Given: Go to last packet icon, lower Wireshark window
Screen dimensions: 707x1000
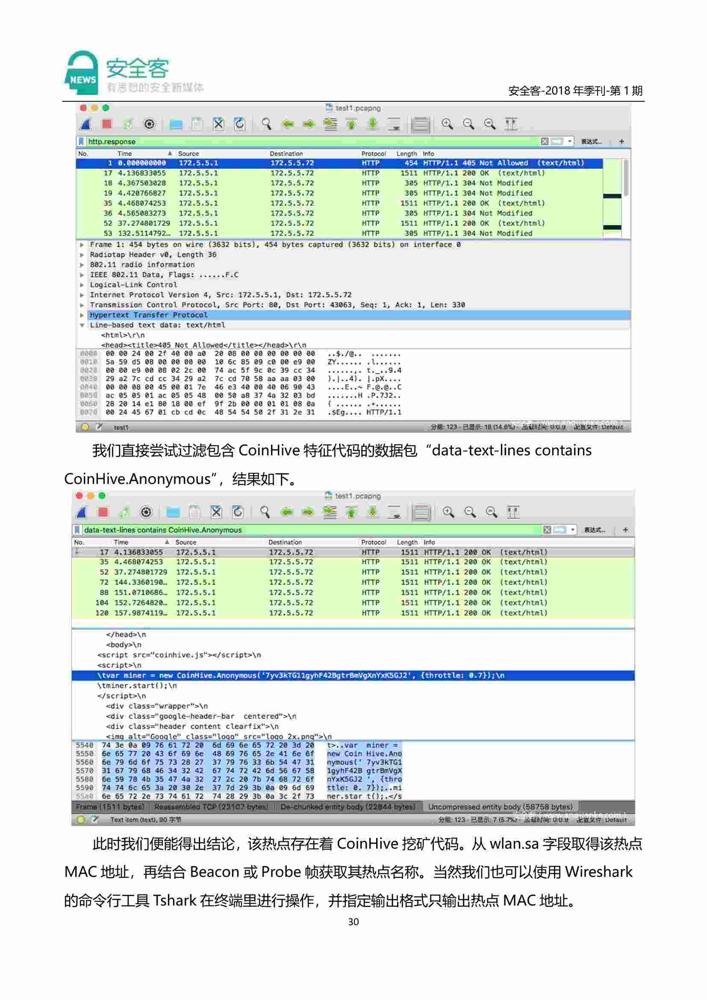Looking at the screenshot, I should point(372,511).
